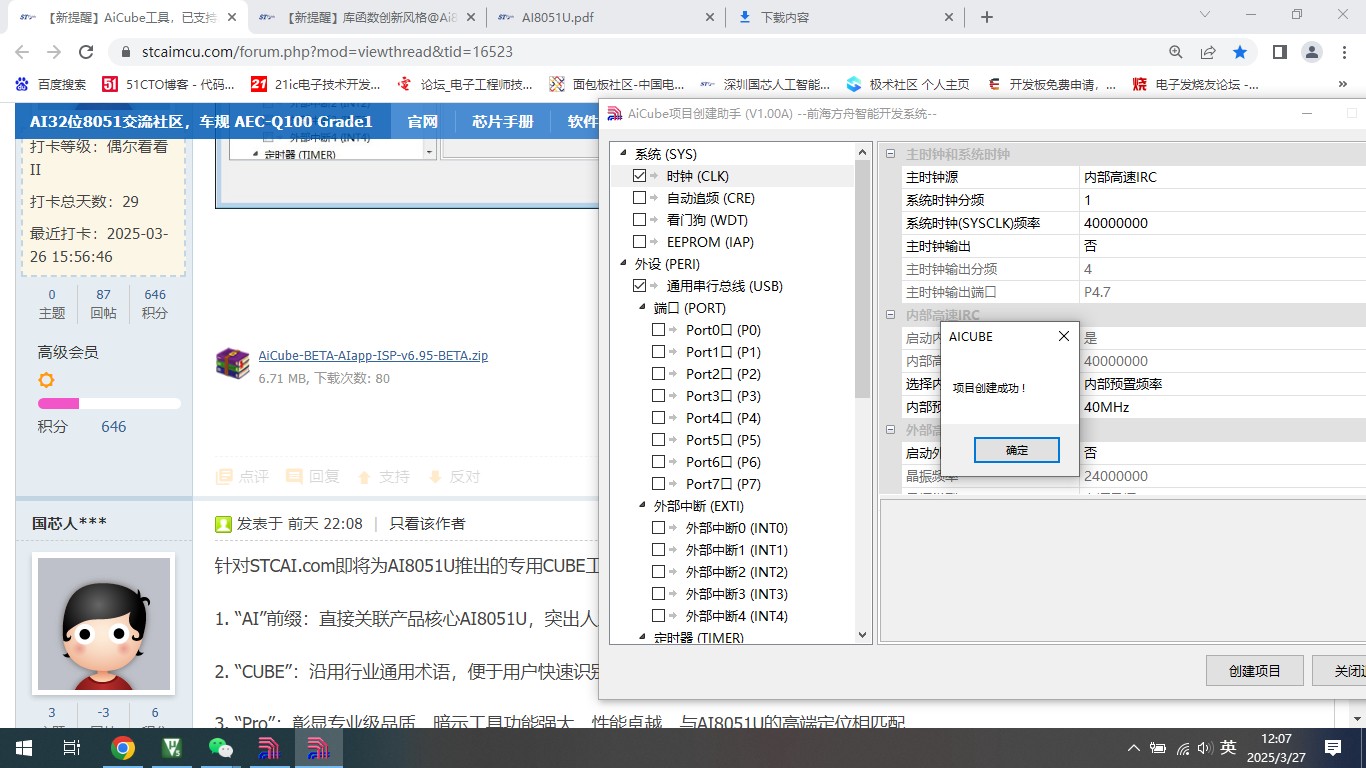This screenshot has height=768, width=1366.
Task: Select 主时钟源 value 内部高速IRC
Action: point(1222,177)
